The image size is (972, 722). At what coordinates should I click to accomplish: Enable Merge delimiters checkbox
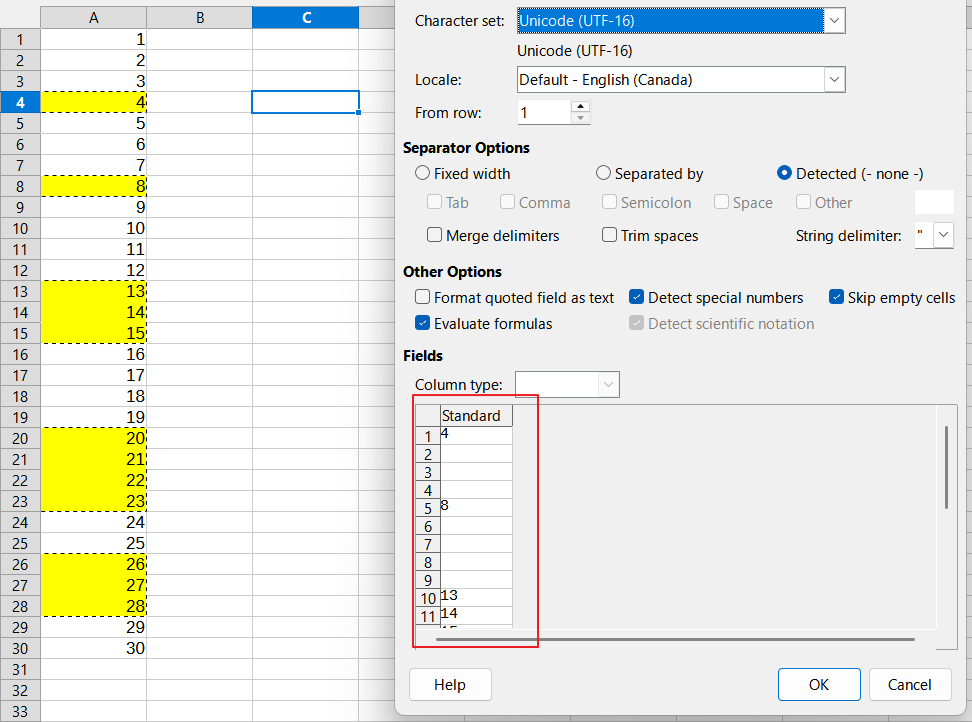(x=435, y=236)
